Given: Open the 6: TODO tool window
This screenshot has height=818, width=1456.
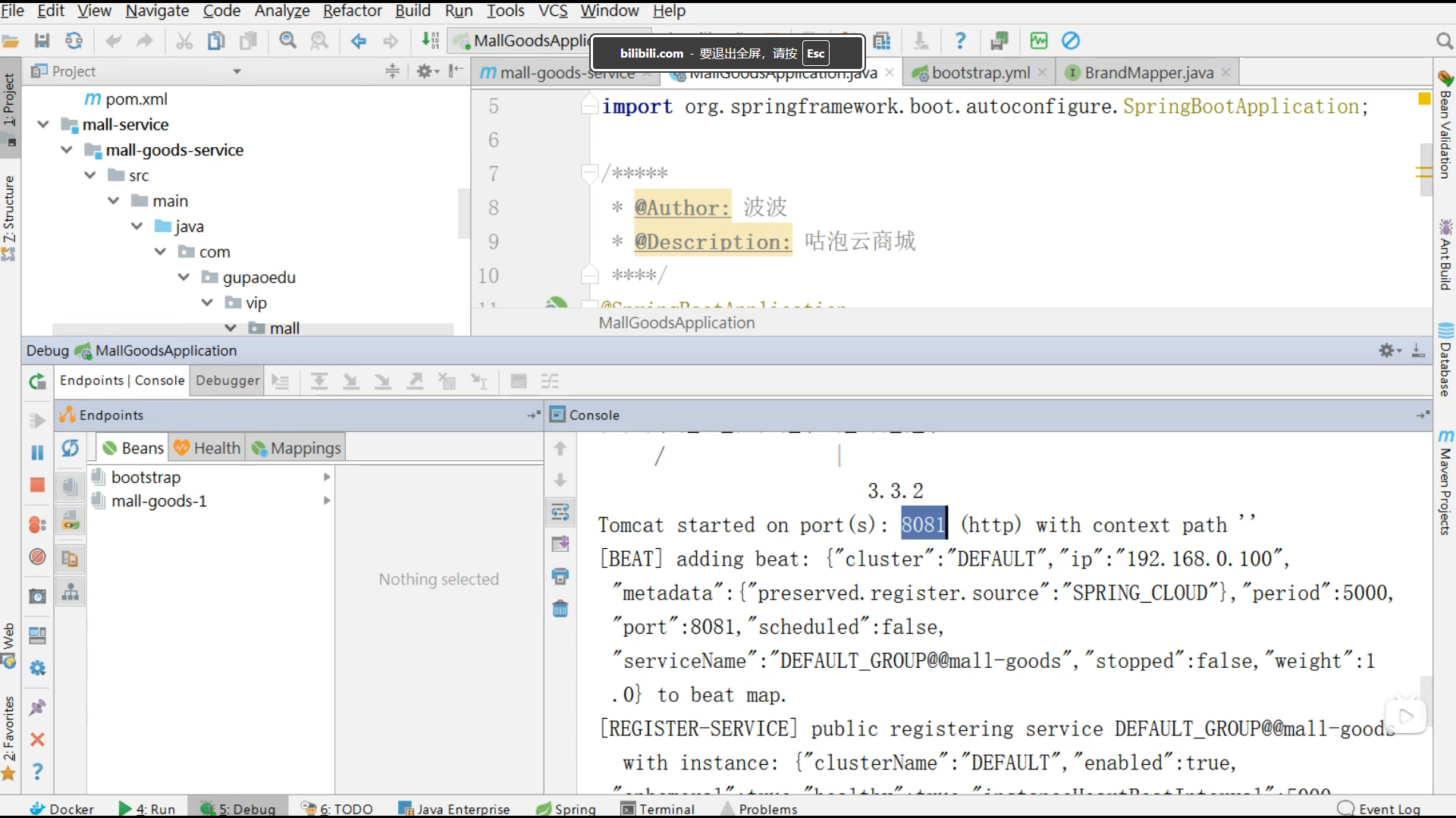Looking at the screenshot, I should (337, 809).
